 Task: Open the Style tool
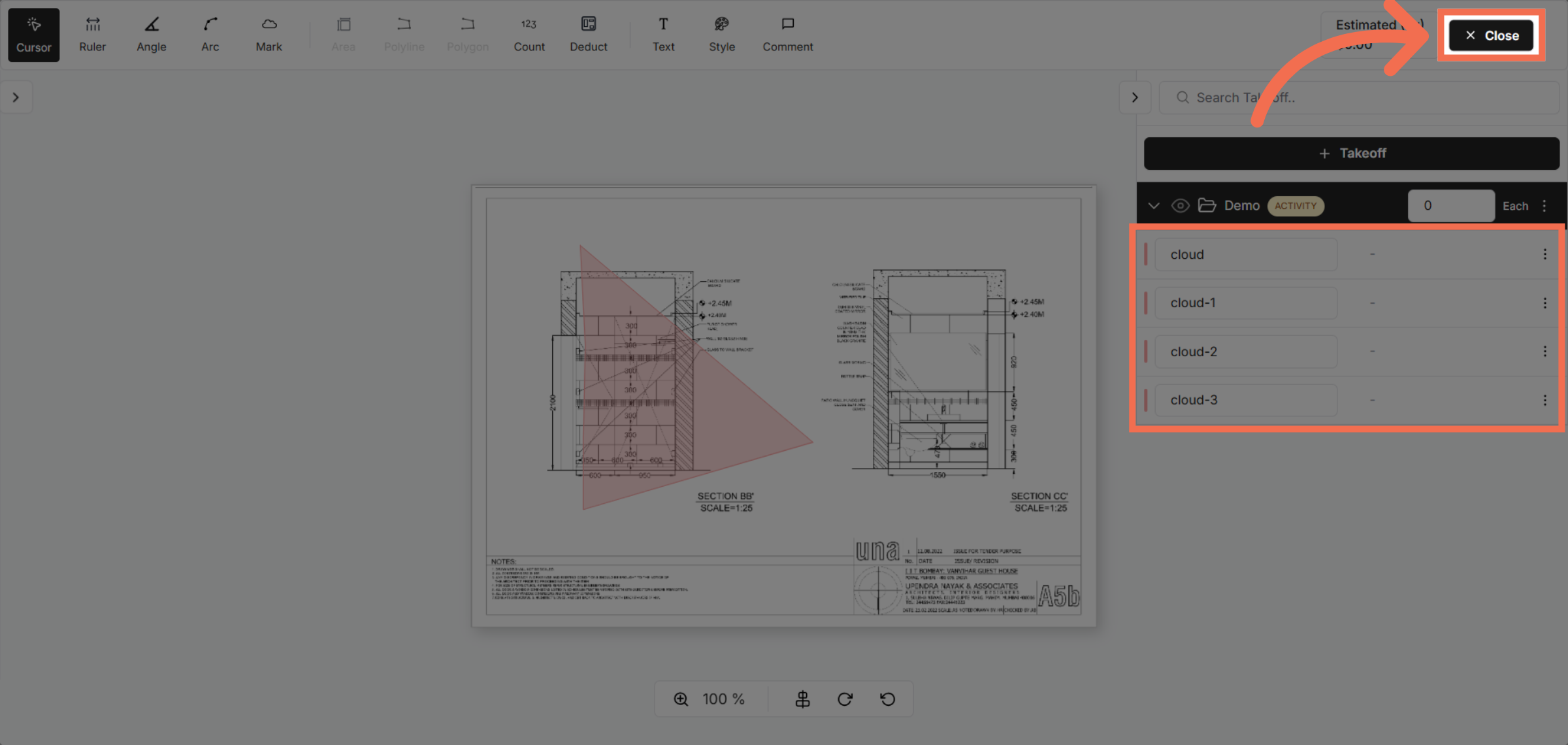point(721,34)
